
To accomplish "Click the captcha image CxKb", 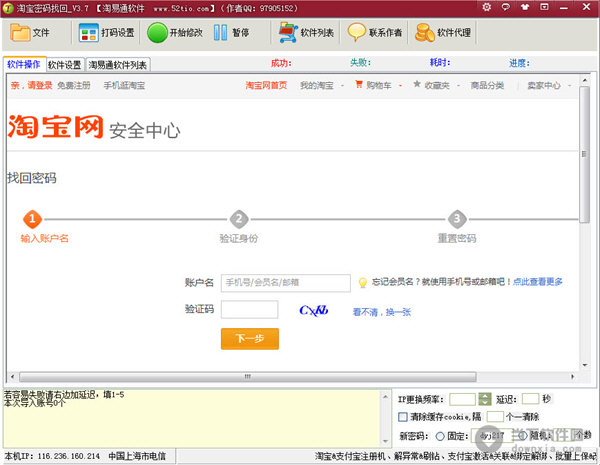I will point(314,310).
